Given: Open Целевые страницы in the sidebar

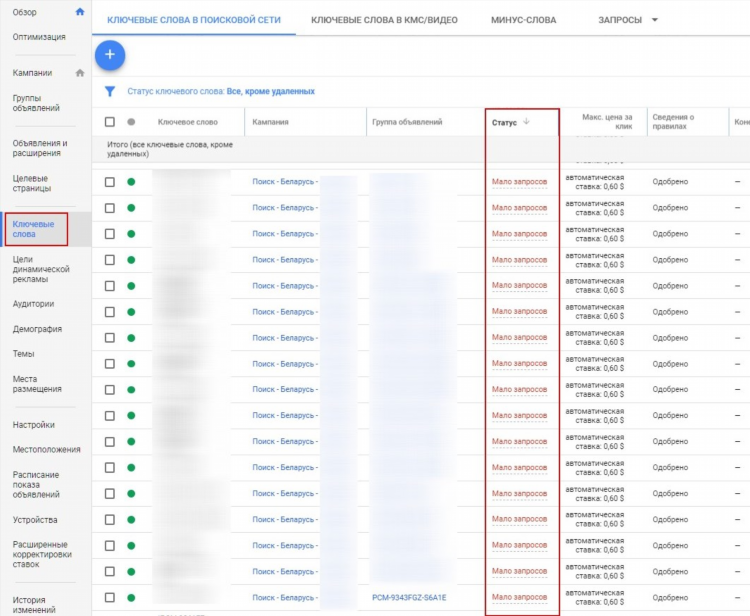Looking at the screenshot, I should pos(32,183).
